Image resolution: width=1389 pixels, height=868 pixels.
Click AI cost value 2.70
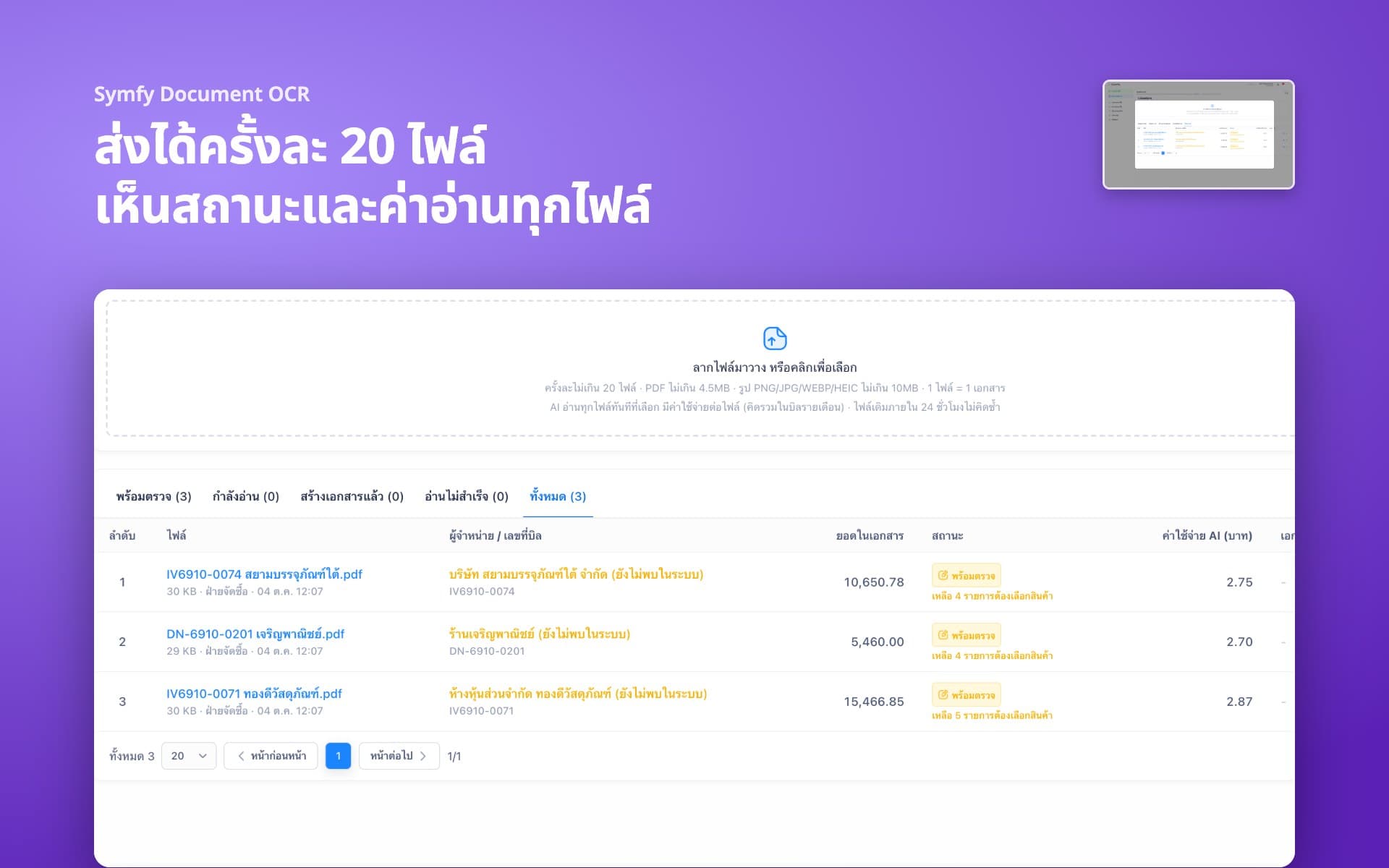pos(1239,642)
